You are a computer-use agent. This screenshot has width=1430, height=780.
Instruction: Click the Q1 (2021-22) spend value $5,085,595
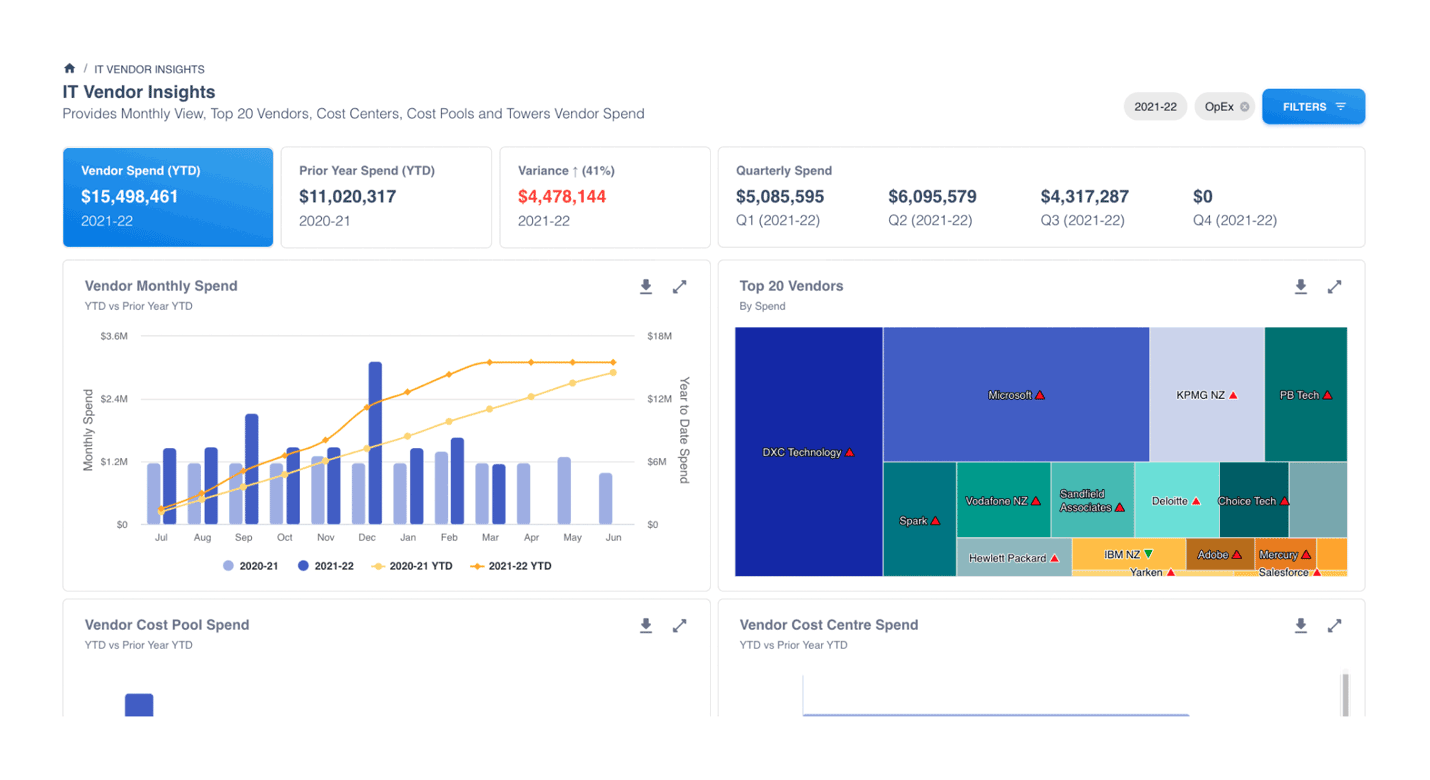(780, 197)
